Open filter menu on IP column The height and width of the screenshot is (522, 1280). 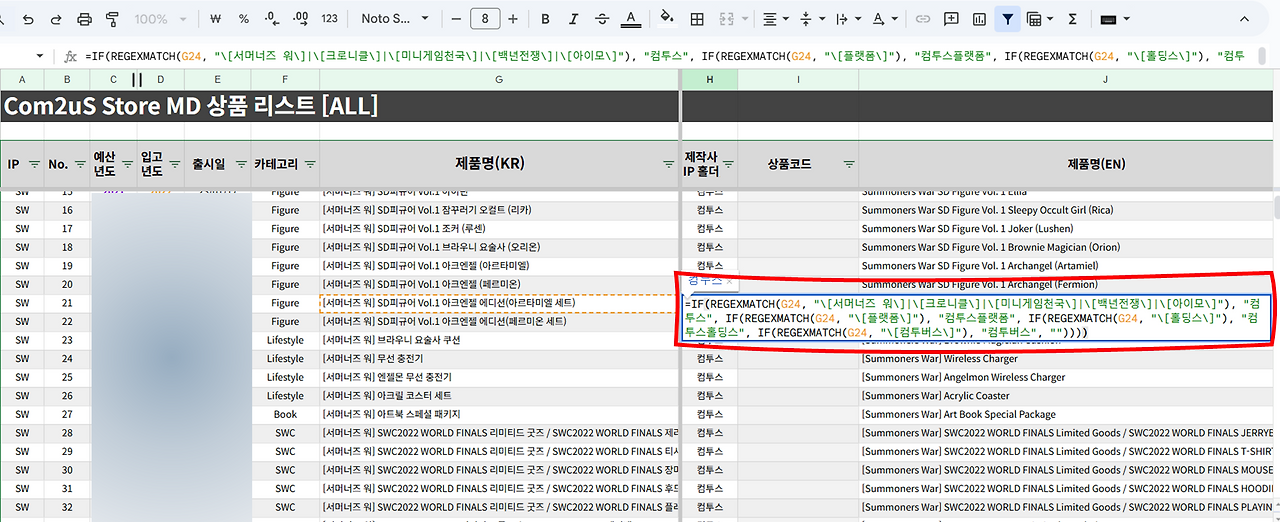coord(35,164)
